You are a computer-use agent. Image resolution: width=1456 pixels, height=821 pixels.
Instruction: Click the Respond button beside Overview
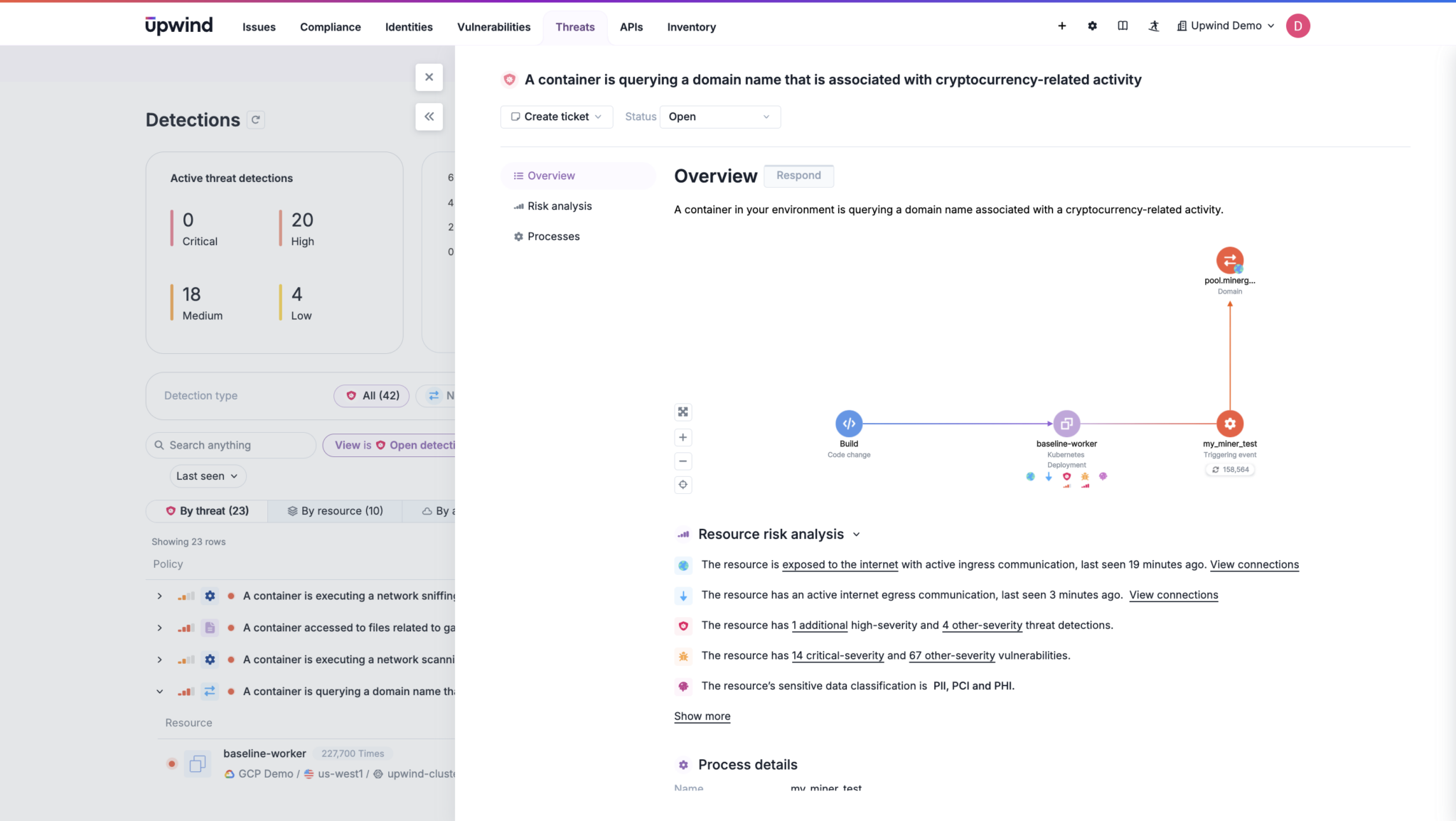[x=798, y=176]
